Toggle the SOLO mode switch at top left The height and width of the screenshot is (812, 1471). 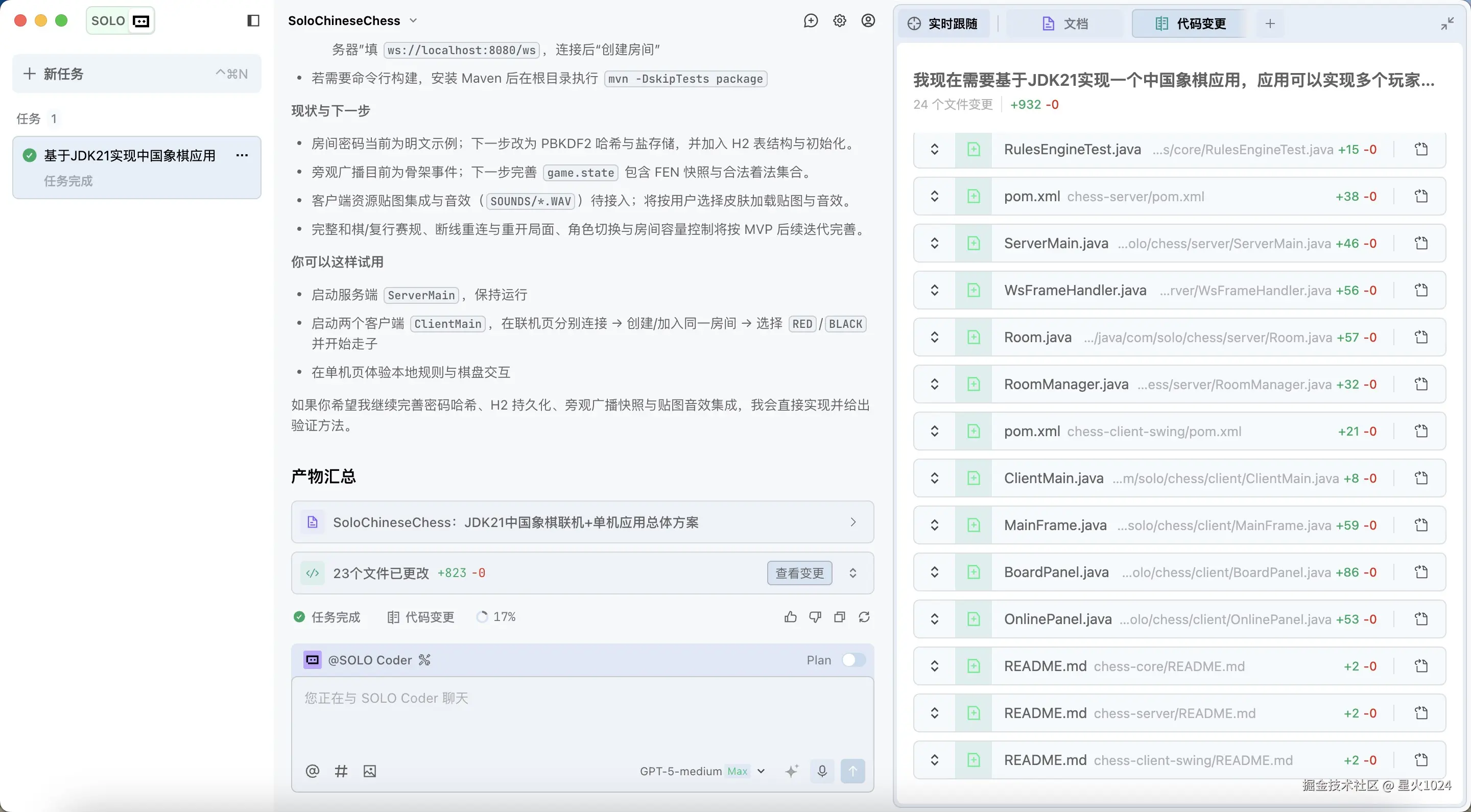[x=121, y=21]
